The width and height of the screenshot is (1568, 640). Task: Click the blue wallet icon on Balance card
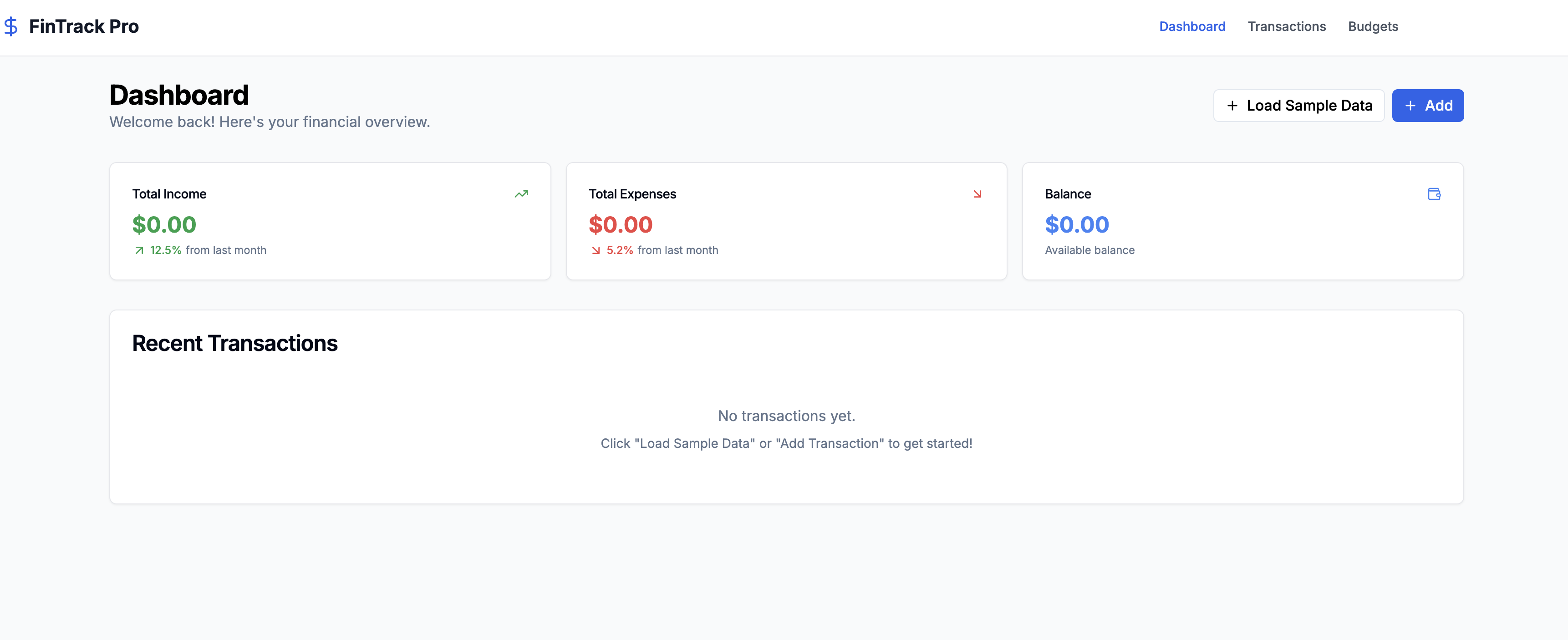click(x=1435, y=194)
